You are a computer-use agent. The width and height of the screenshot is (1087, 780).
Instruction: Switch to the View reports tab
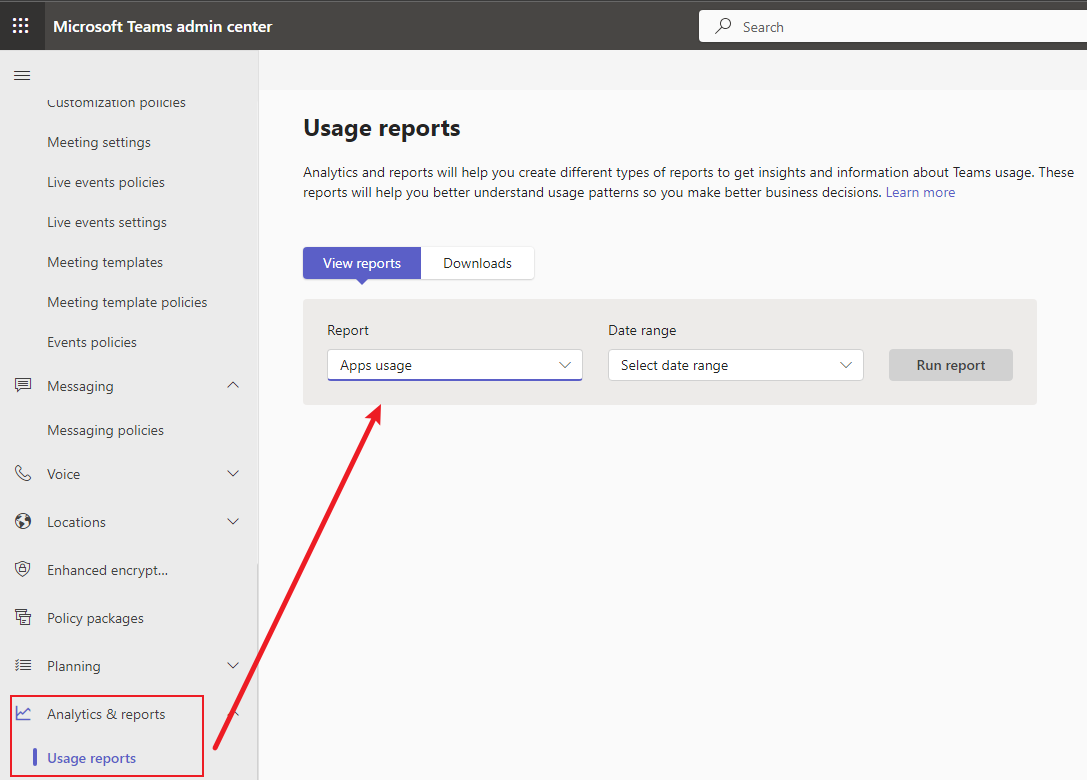362,263
